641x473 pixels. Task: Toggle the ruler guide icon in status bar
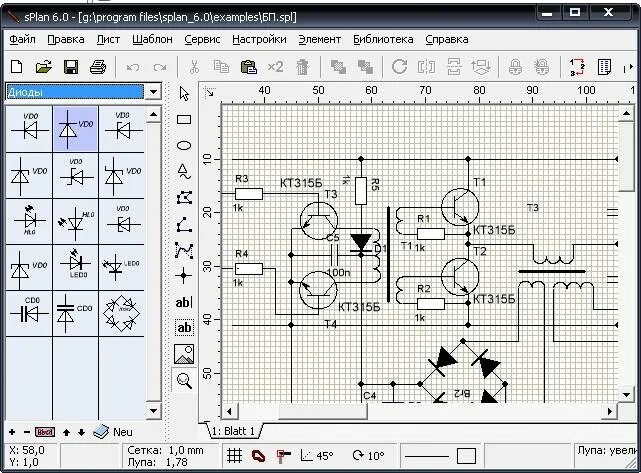coord(283,455)
